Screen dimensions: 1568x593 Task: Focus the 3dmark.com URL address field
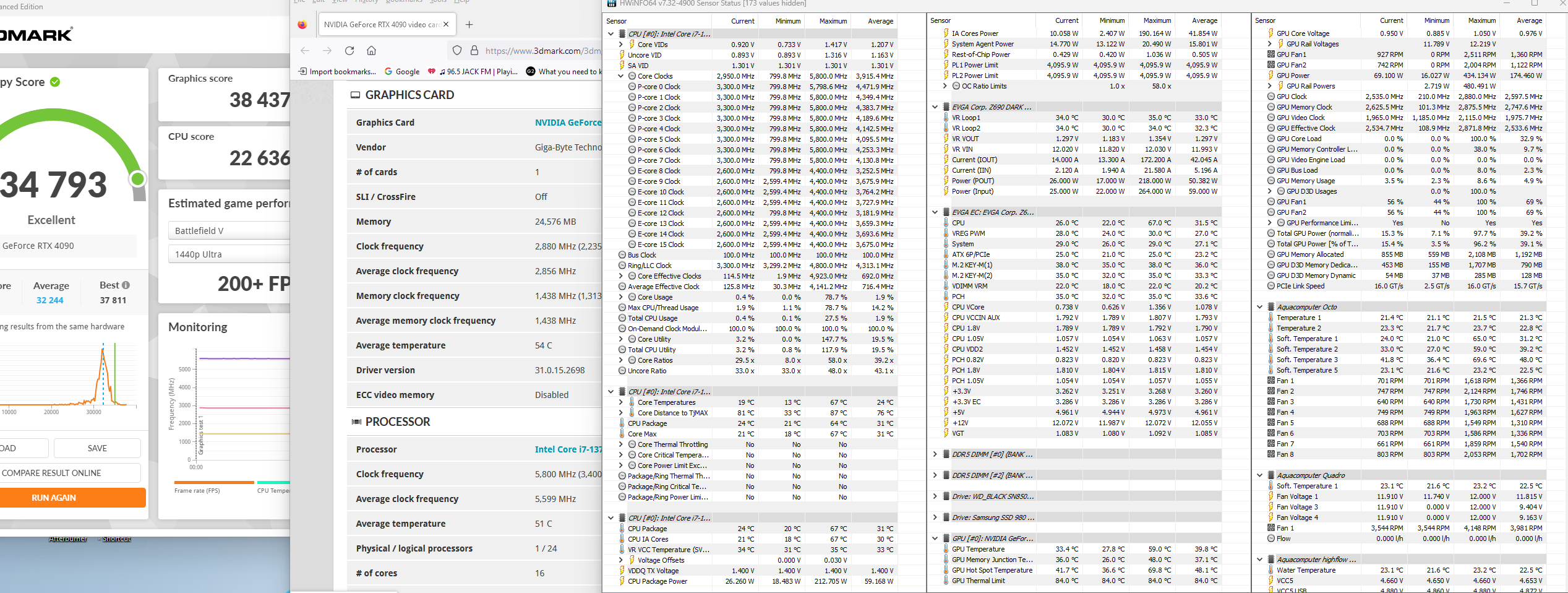[542, 51]
